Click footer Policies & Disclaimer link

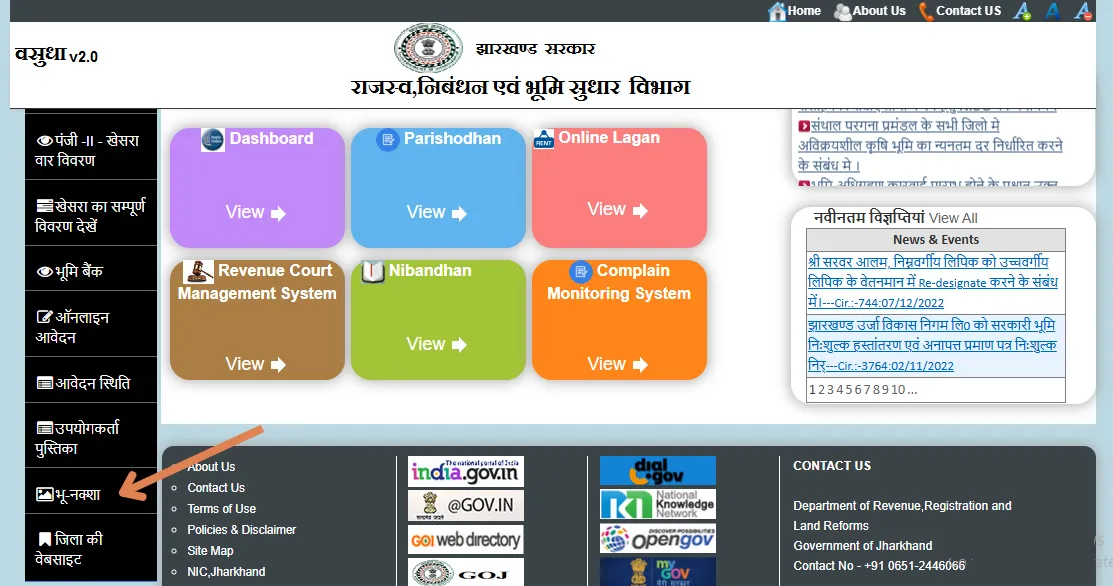click(241, 530)
